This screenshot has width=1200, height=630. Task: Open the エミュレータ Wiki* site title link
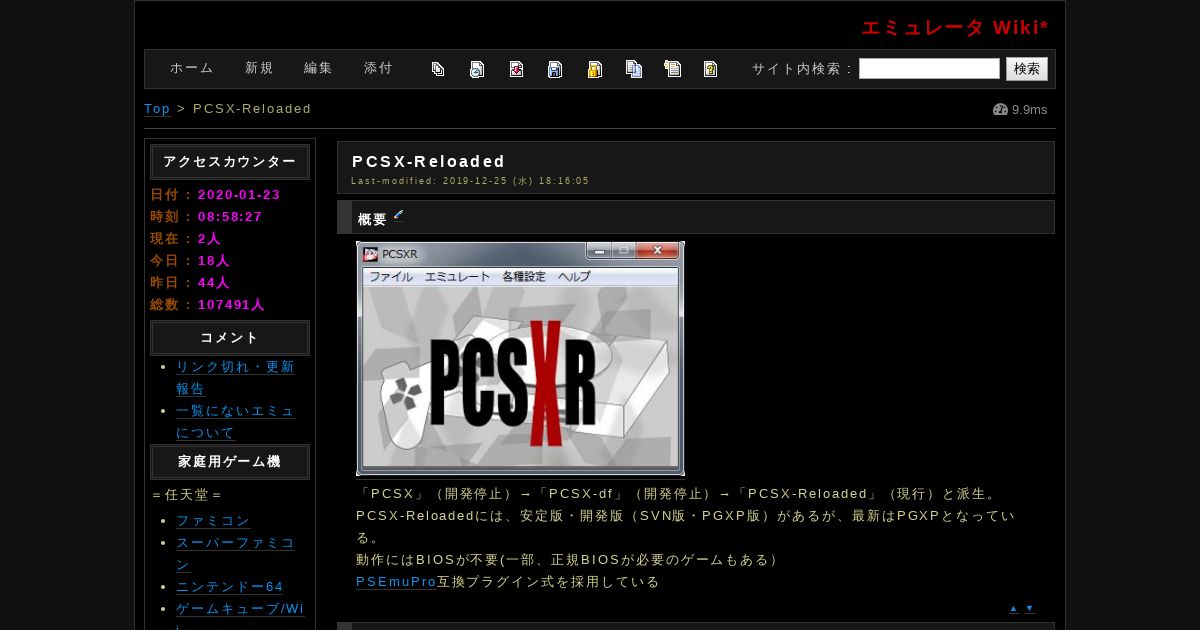[955, 28]
